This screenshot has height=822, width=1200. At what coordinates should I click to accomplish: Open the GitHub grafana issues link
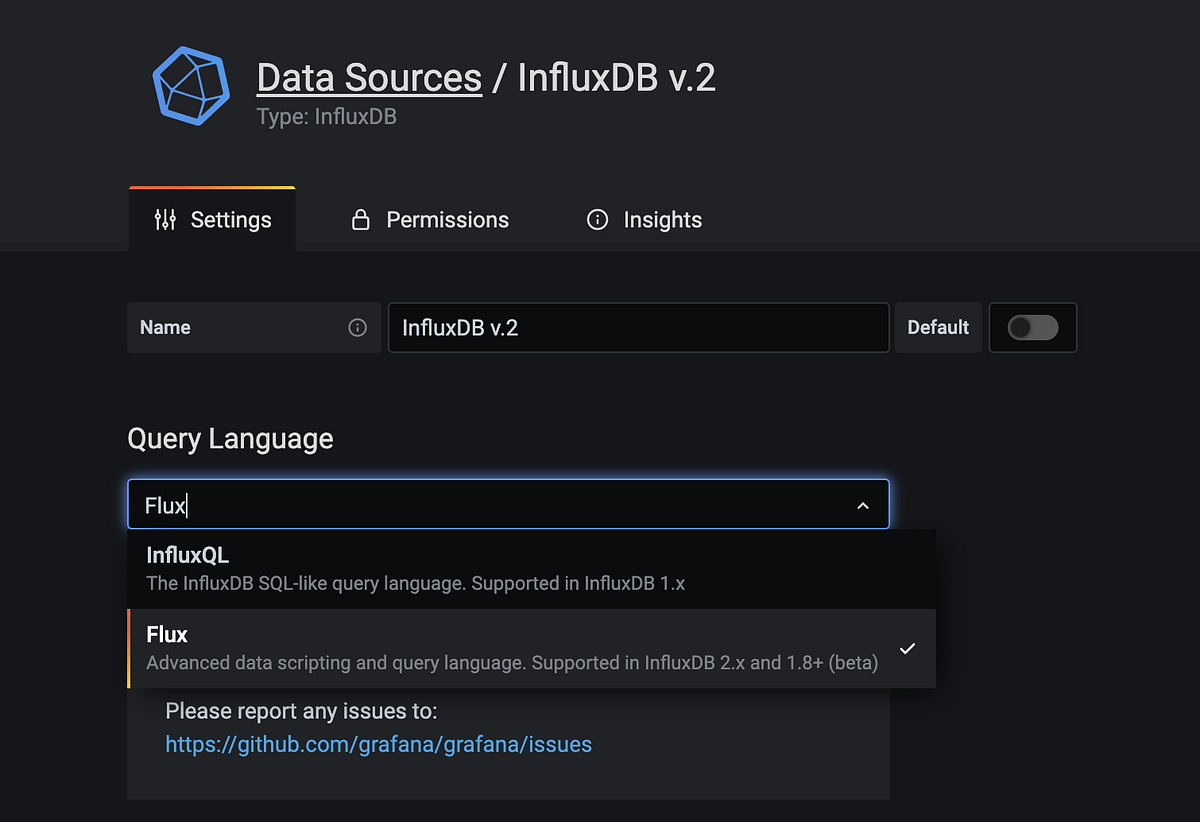pos(378,744)
